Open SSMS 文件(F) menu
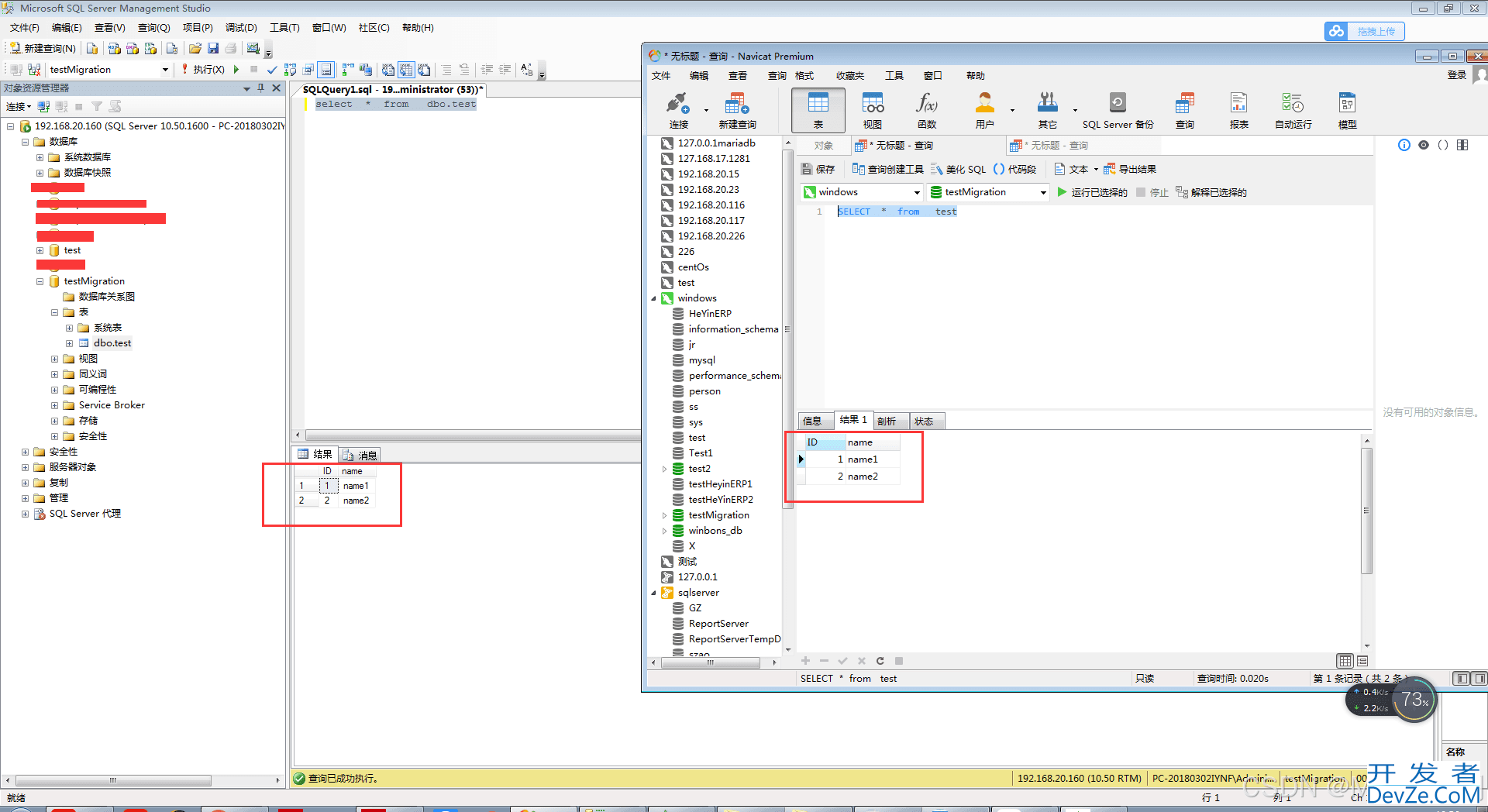1488x812 pixels. (x=24, y=28)
